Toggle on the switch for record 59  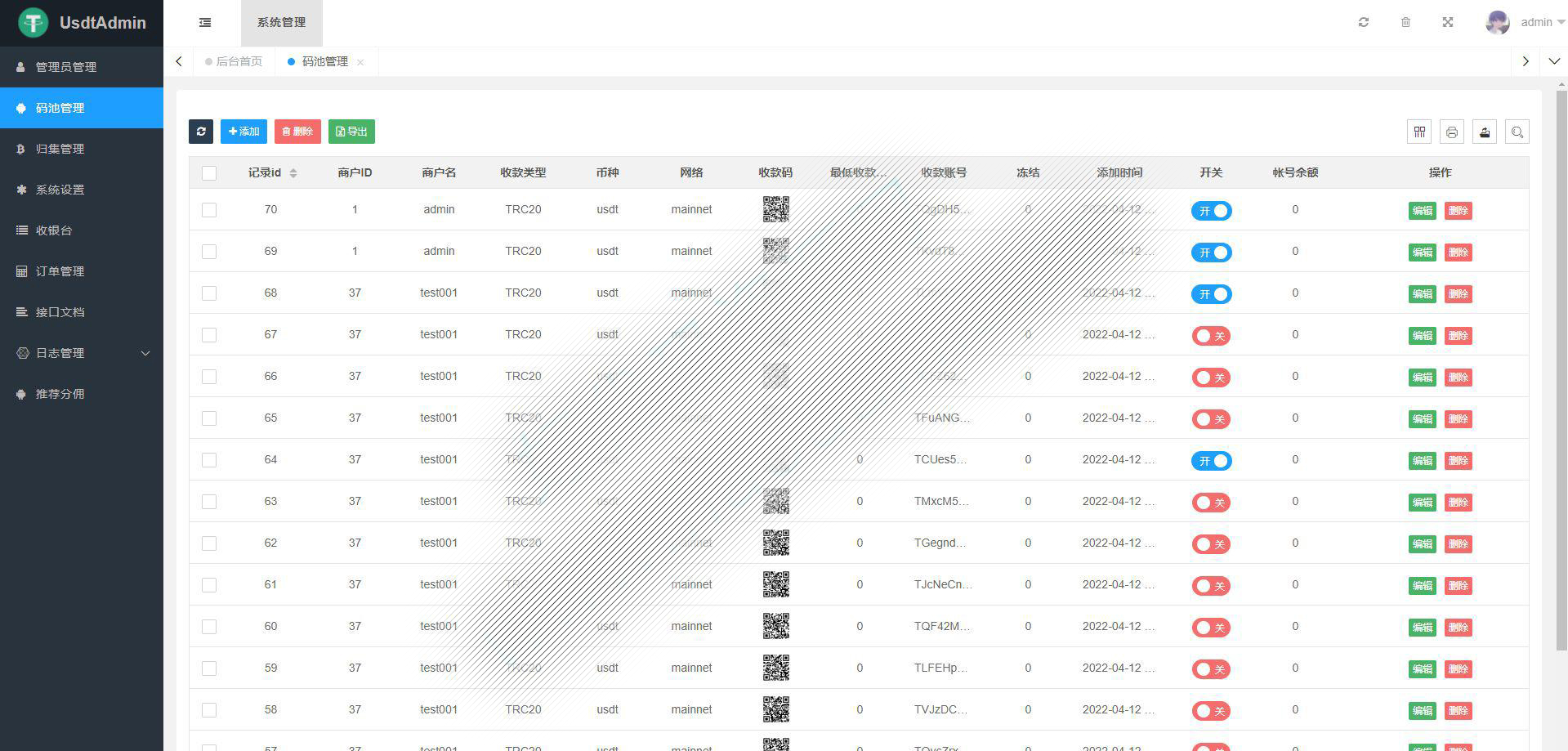point(1211,669)
